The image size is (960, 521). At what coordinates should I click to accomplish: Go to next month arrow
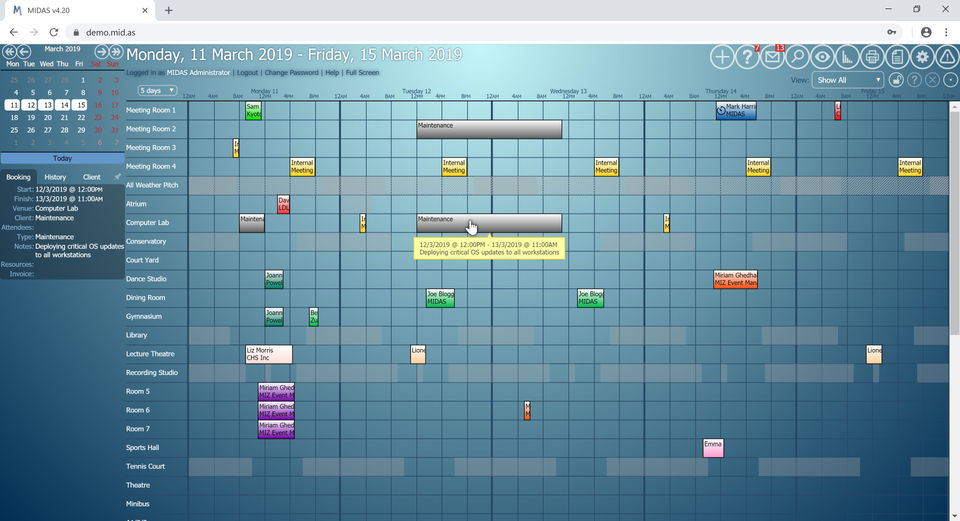(x=101, y=52)
